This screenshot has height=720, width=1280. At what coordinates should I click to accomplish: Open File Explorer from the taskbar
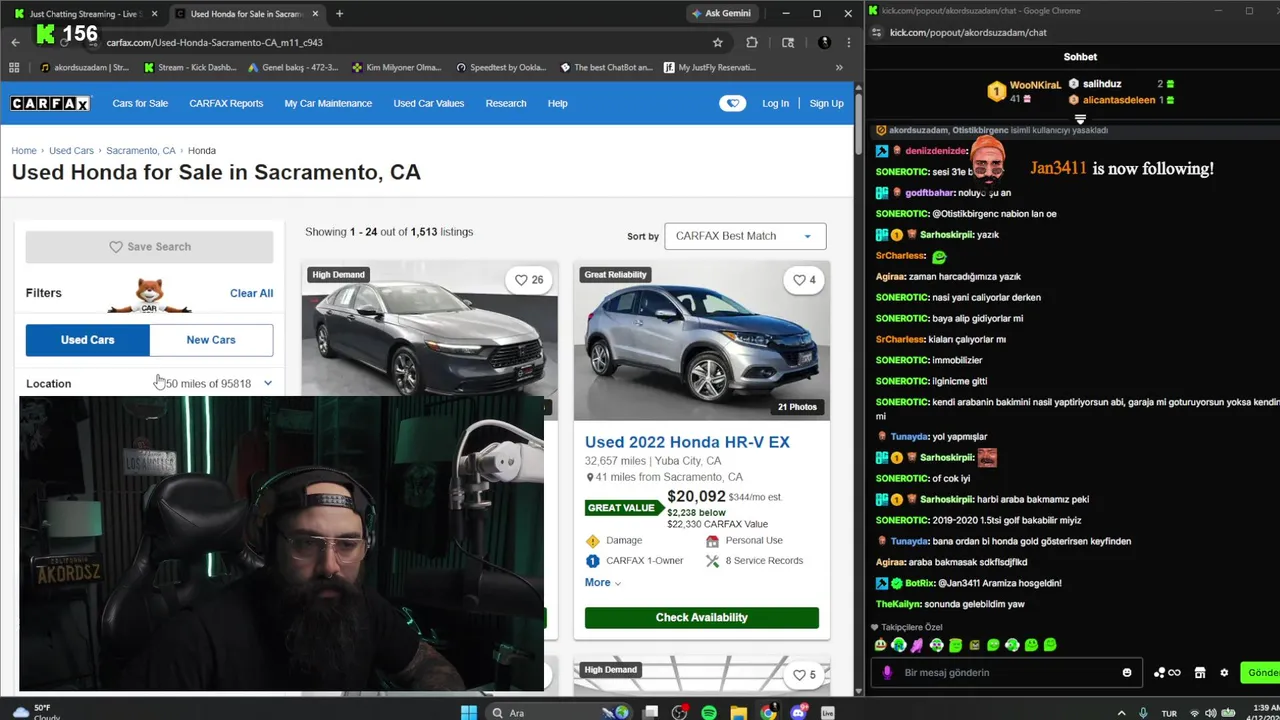point(738,712)
